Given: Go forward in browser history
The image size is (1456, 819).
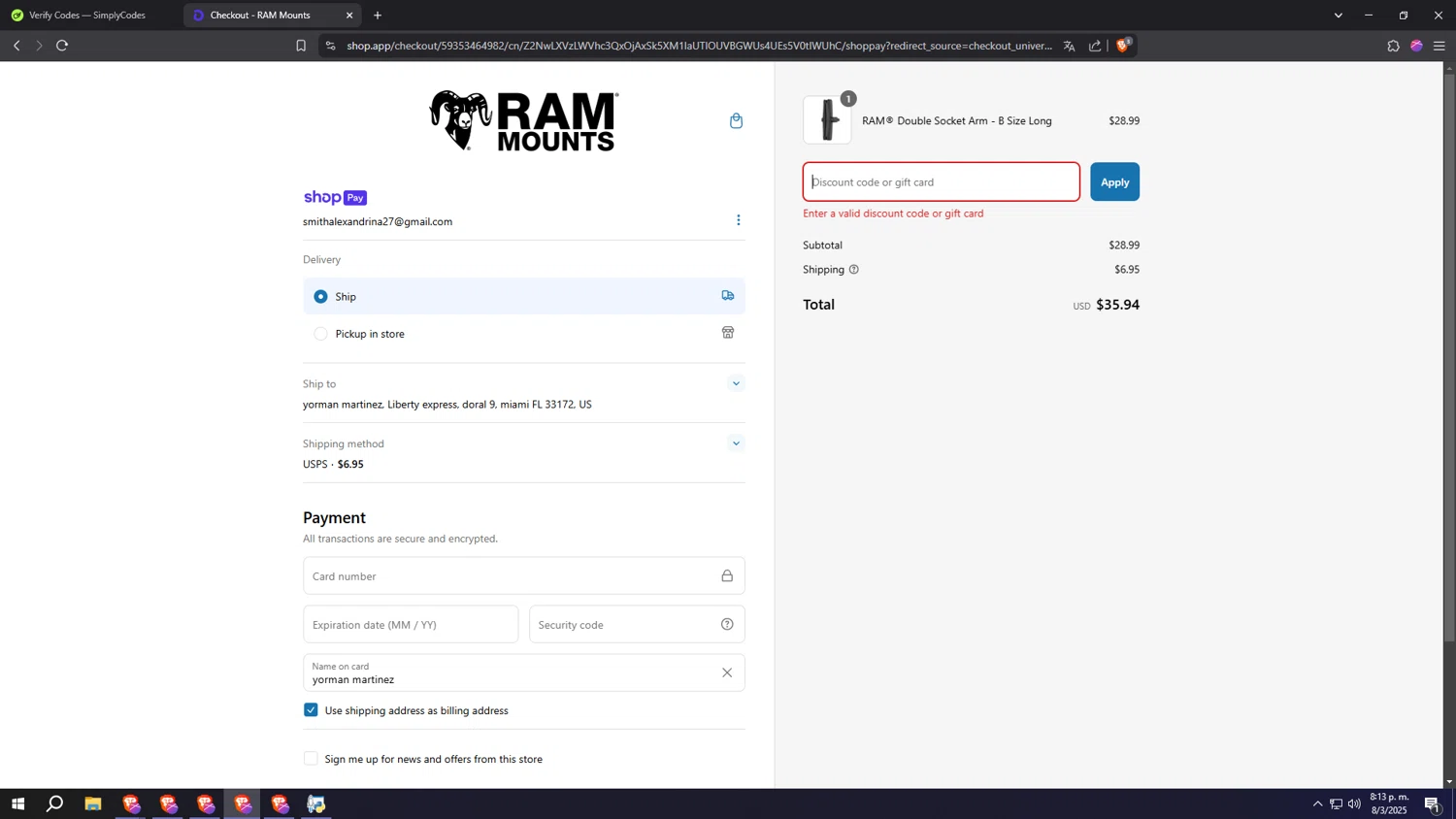Looking at the screenshot, I should (39, 46).
